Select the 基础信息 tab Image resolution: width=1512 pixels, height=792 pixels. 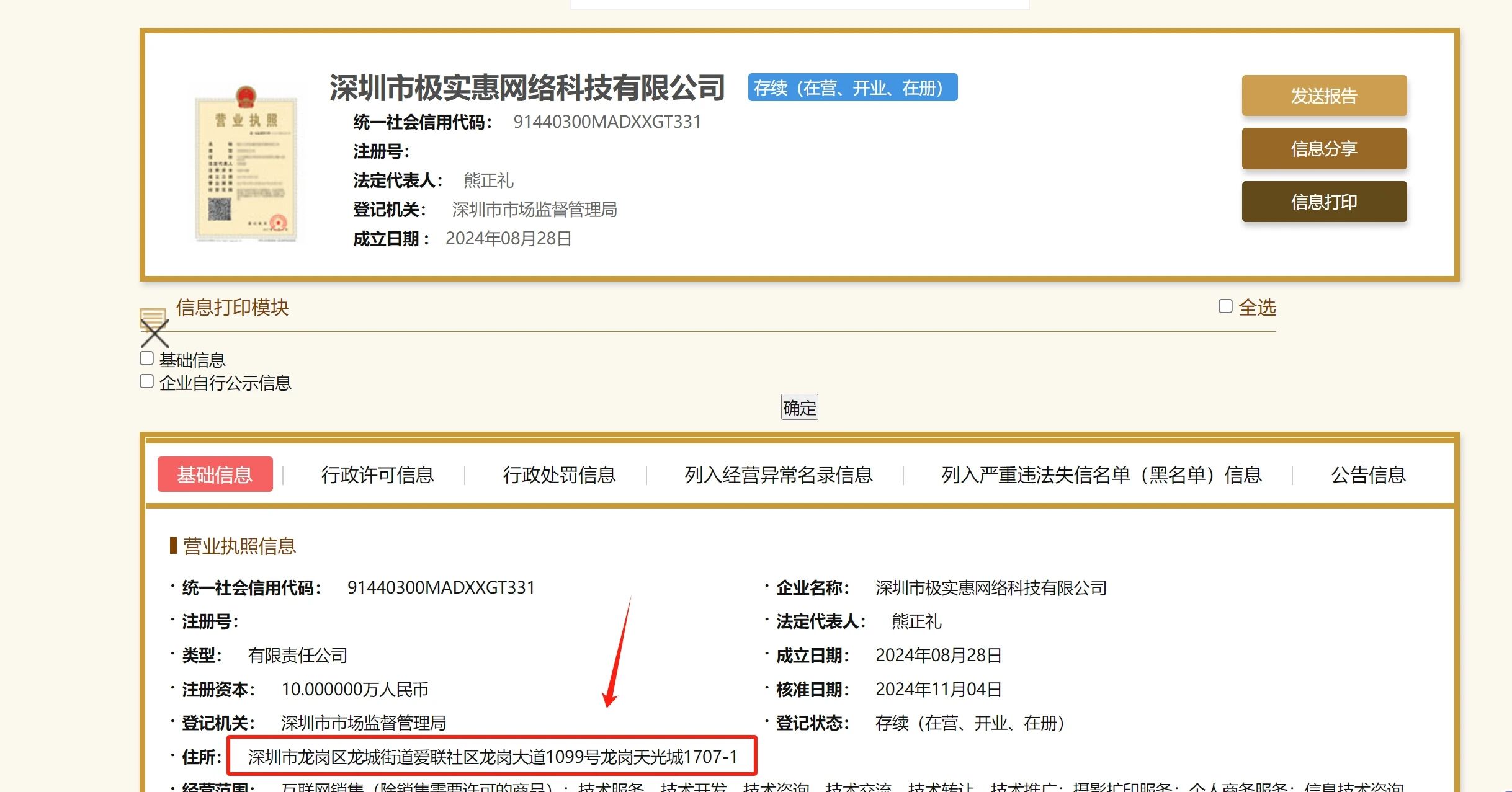[x=215, y=474]
